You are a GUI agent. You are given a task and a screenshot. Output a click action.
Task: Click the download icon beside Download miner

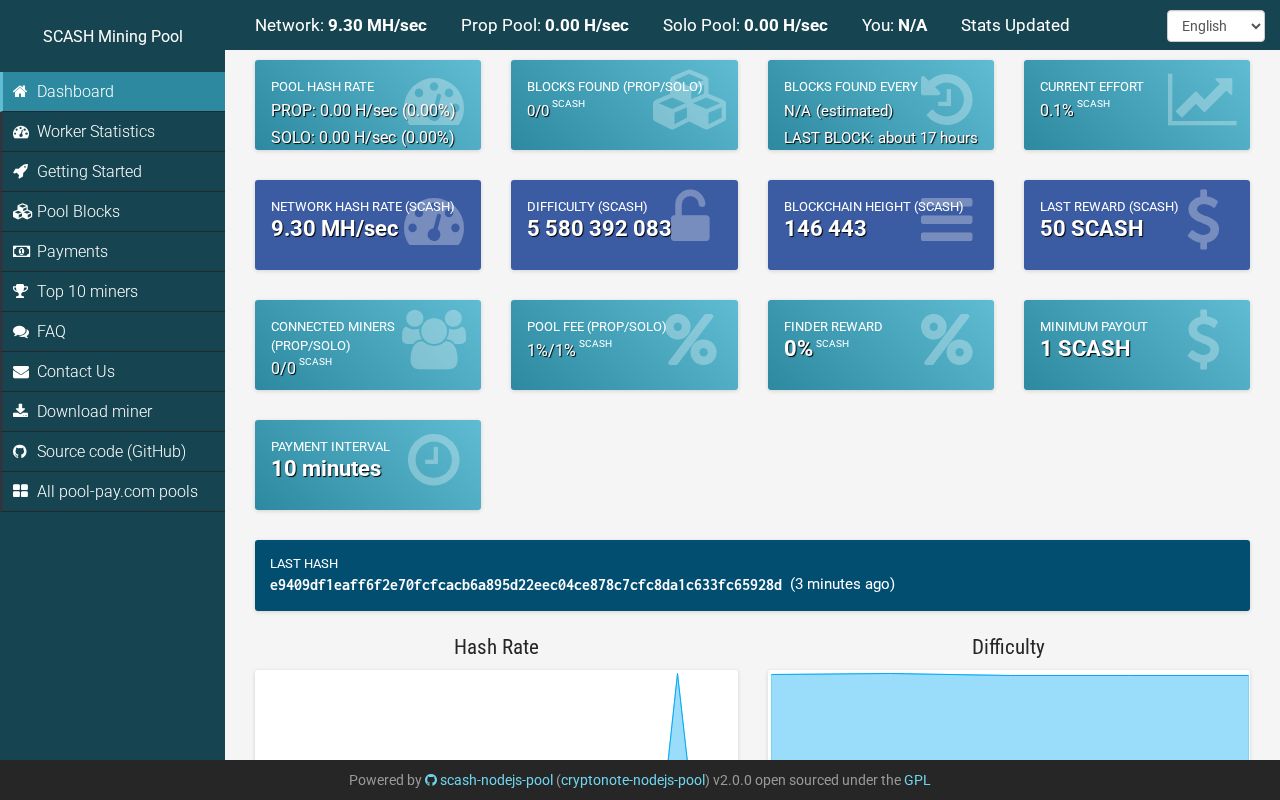(20, 411)
